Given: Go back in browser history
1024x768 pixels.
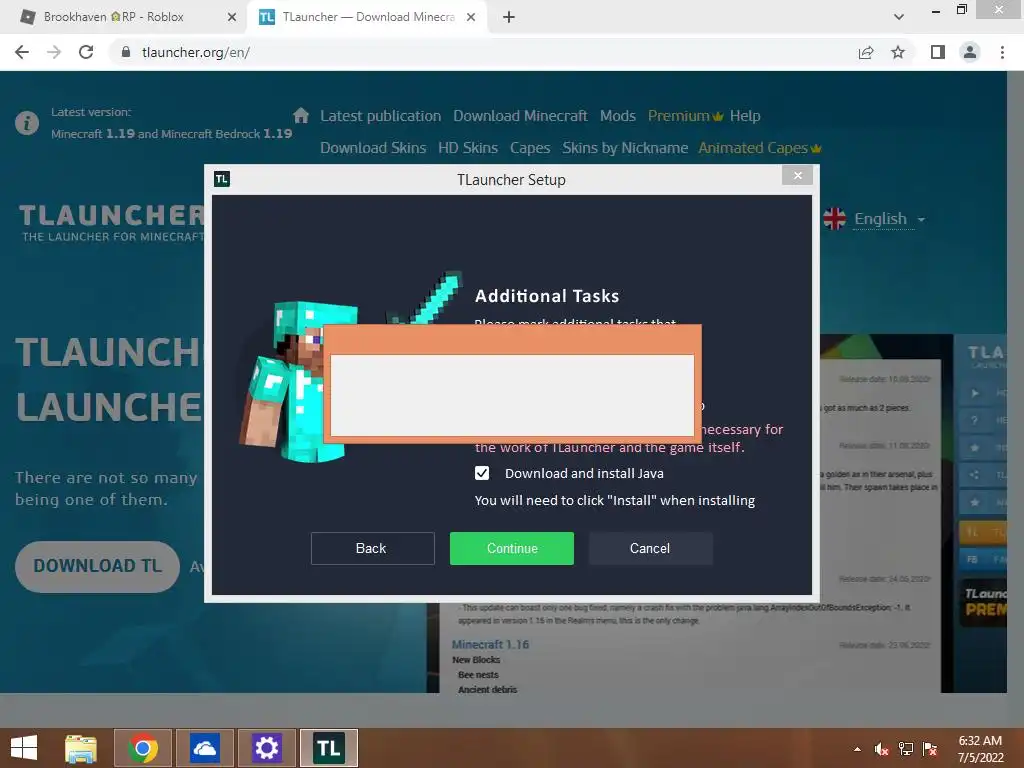Looking at the screenshot, I should (x=22, y=52).
